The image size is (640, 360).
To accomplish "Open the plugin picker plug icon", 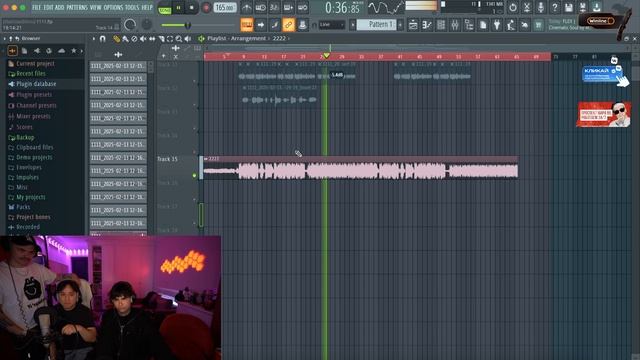I will [497, 25].
